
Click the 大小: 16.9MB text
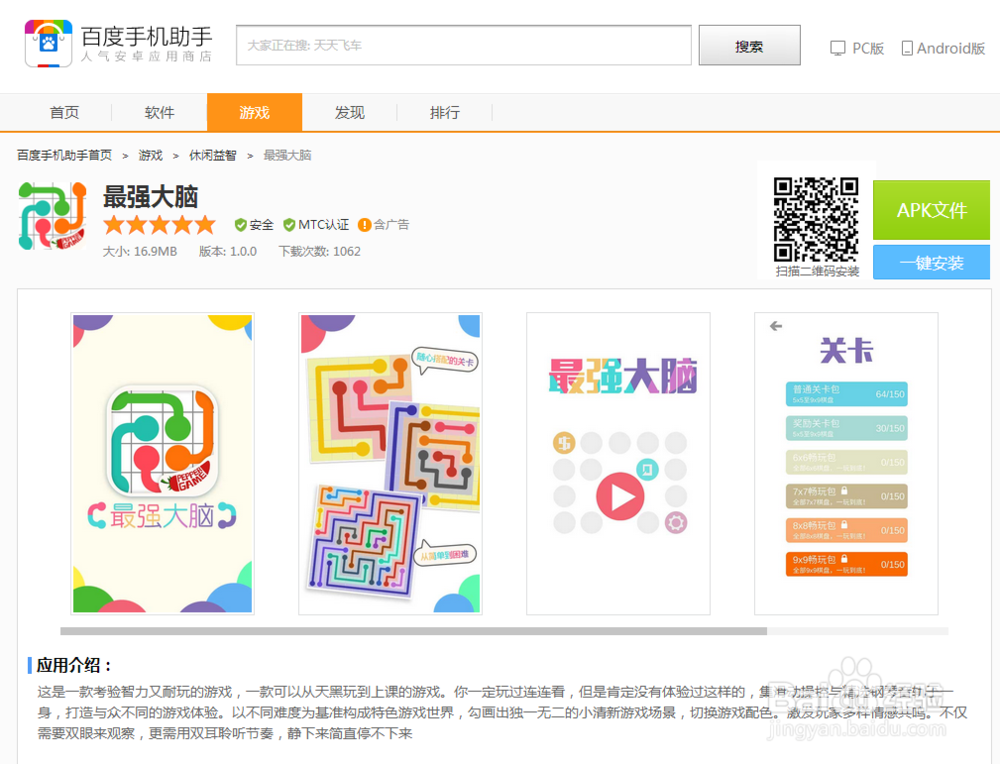[140, 251]
